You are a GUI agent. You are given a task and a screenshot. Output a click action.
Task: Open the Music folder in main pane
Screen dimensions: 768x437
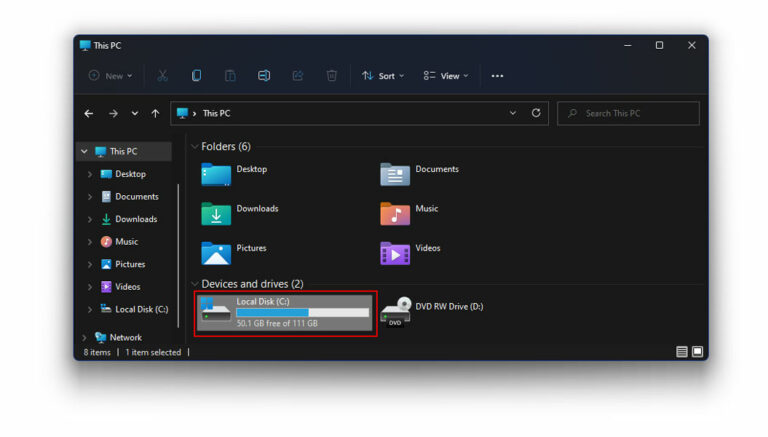[395, 214]
